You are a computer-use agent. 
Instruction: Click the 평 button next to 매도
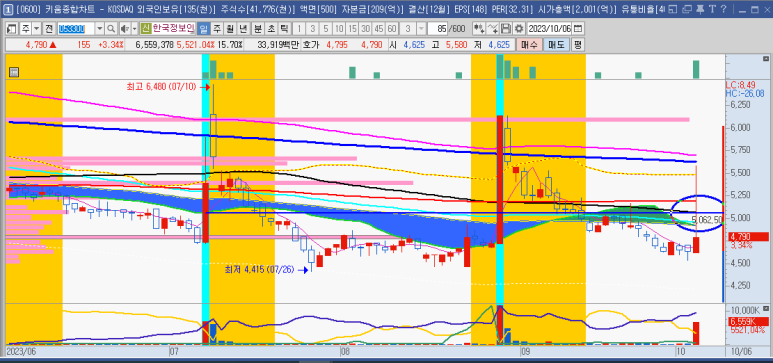click(578, 45)
